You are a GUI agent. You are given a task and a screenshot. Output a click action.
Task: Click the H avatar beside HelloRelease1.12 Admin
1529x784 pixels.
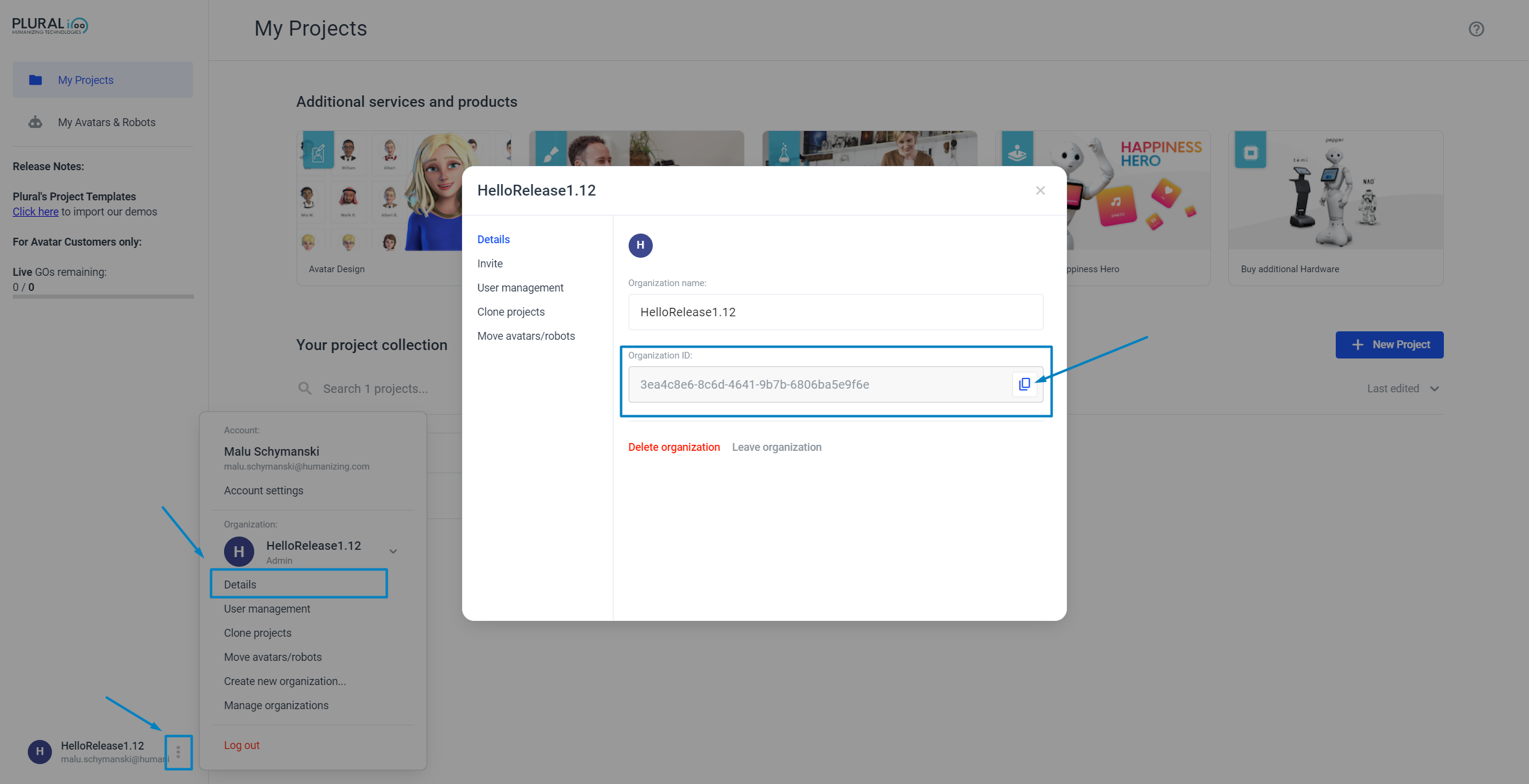(x=239, y=552)
